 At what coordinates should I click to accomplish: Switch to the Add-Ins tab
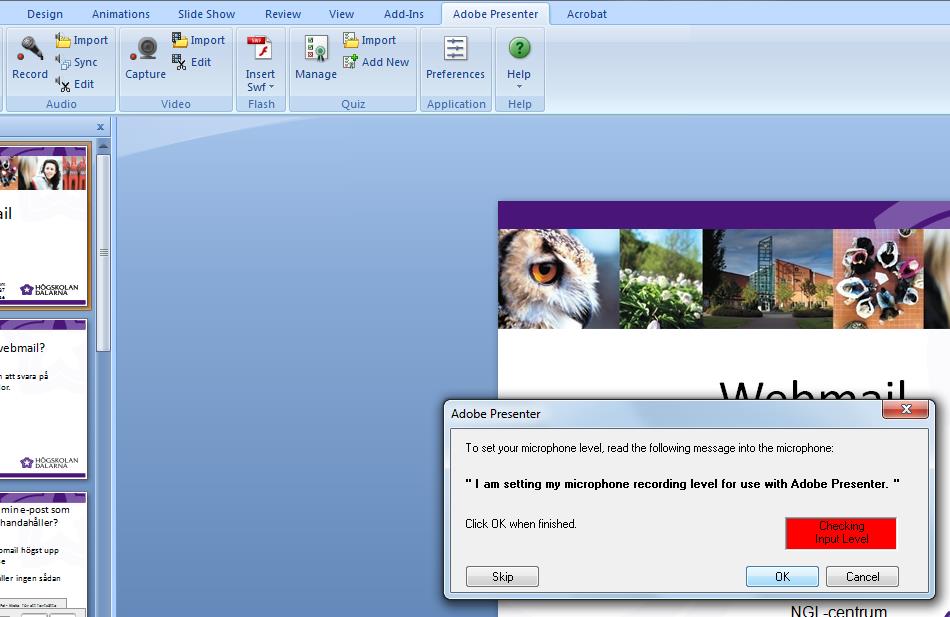[x=404, y=14]
